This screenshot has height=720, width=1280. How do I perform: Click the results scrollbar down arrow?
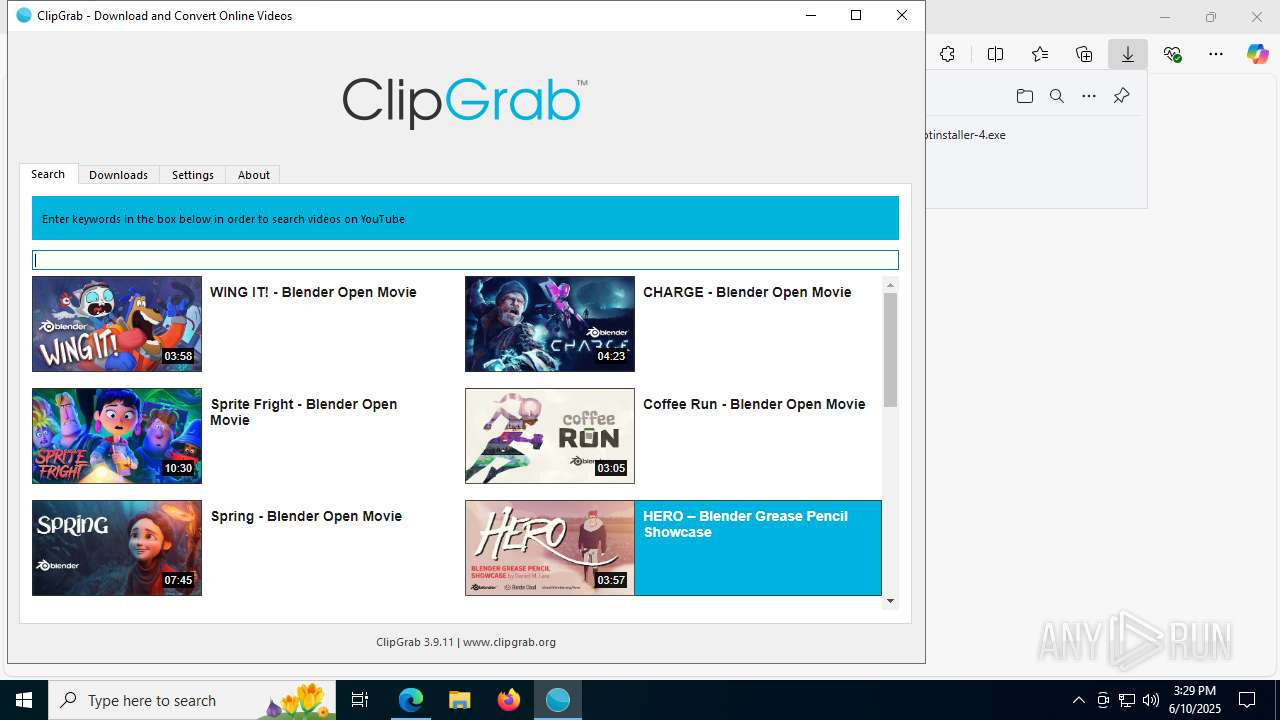(890, 601)
